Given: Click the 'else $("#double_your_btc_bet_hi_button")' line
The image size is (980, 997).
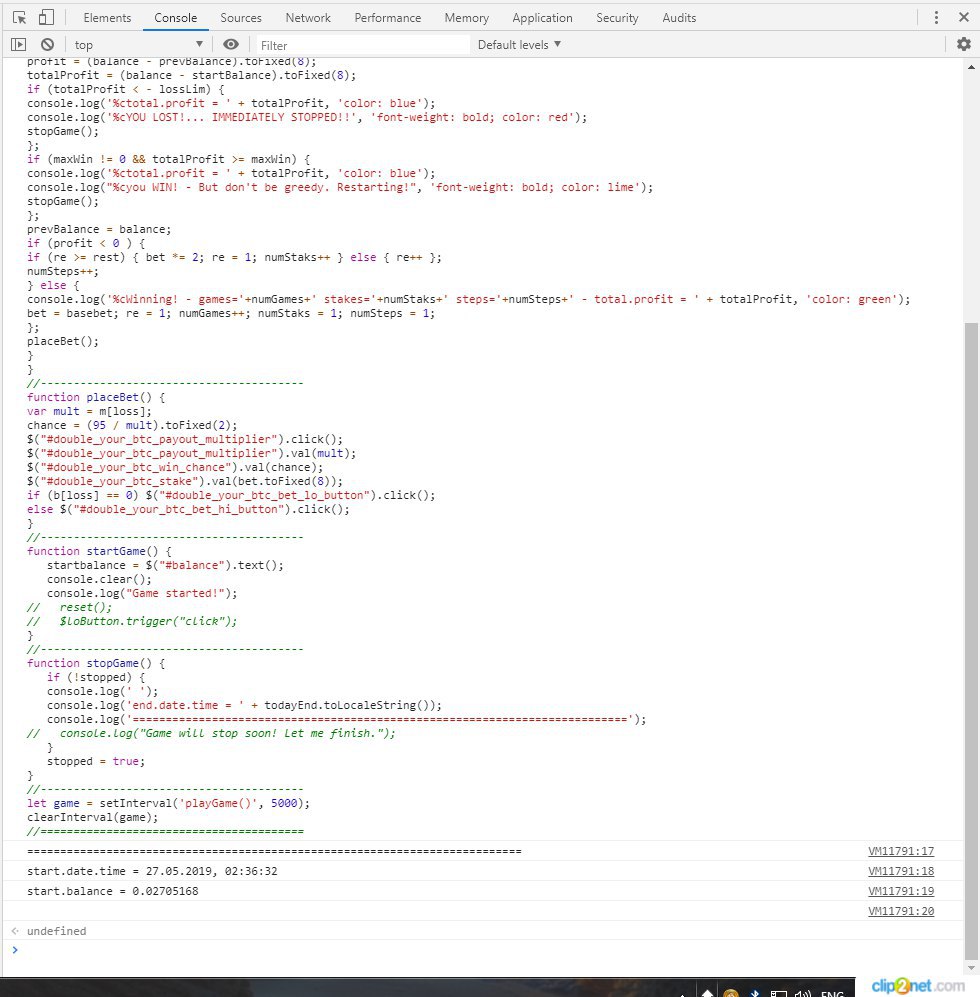Looking at the screenshot, I should pos(188,509).
